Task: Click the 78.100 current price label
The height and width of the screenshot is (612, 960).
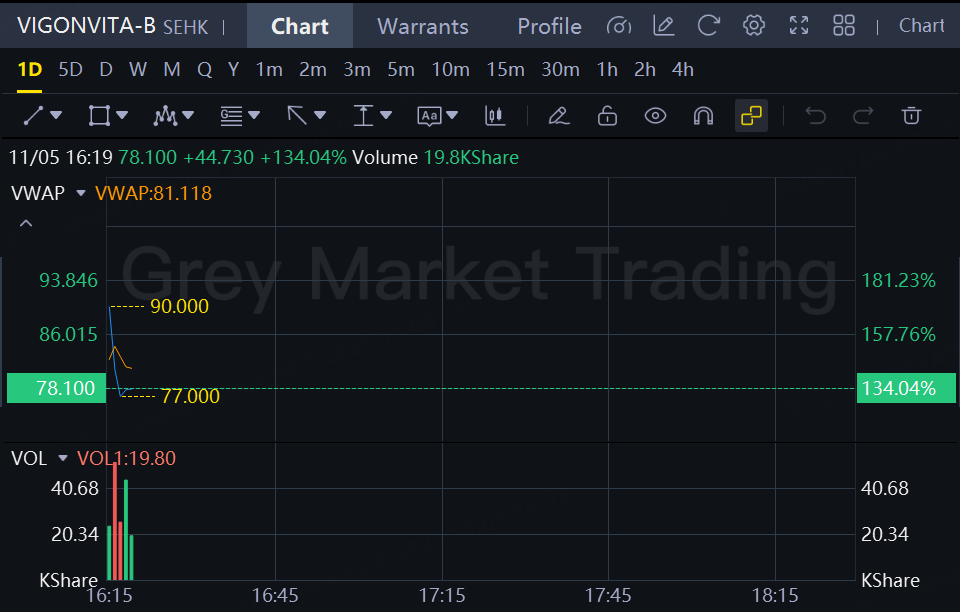Action: click(x=57, y=388)
